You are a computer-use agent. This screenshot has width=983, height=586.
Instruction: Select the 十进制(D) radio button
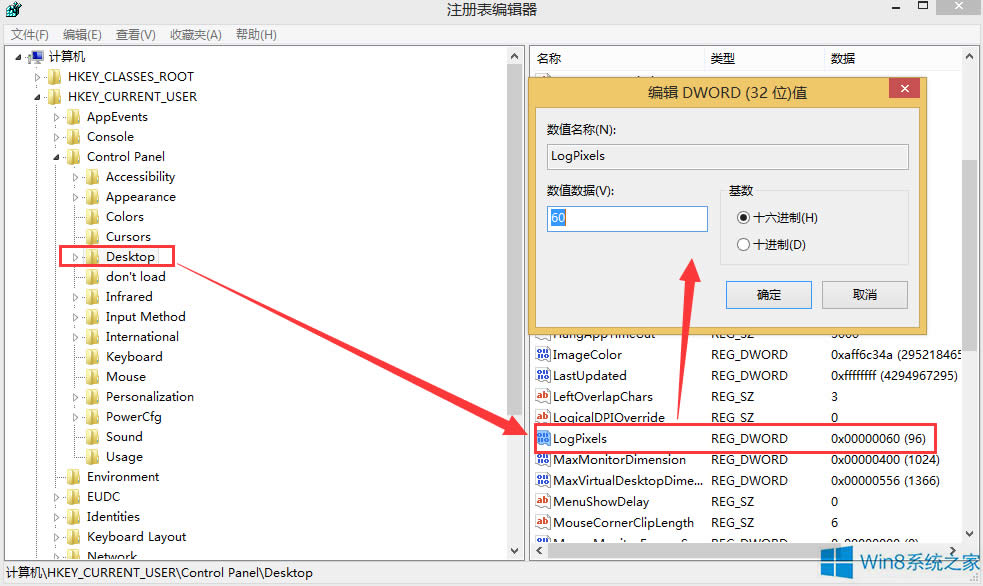(x=743, y=244)
